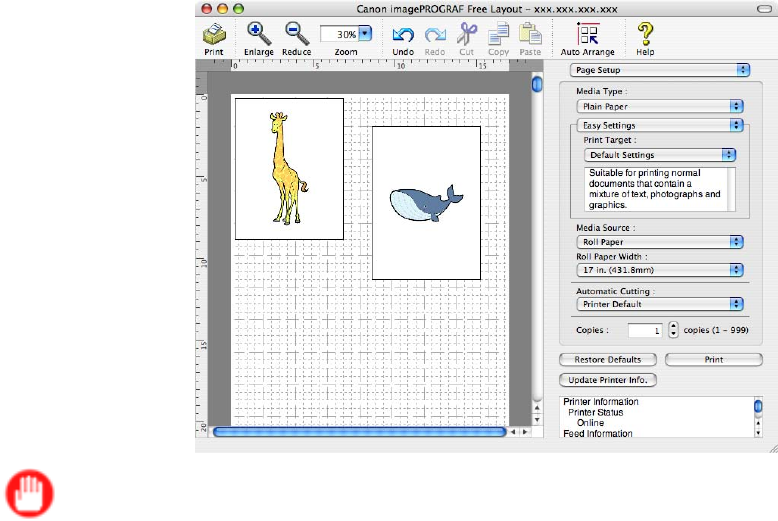Click the preview scroll-up arrow

pos(537,408)
